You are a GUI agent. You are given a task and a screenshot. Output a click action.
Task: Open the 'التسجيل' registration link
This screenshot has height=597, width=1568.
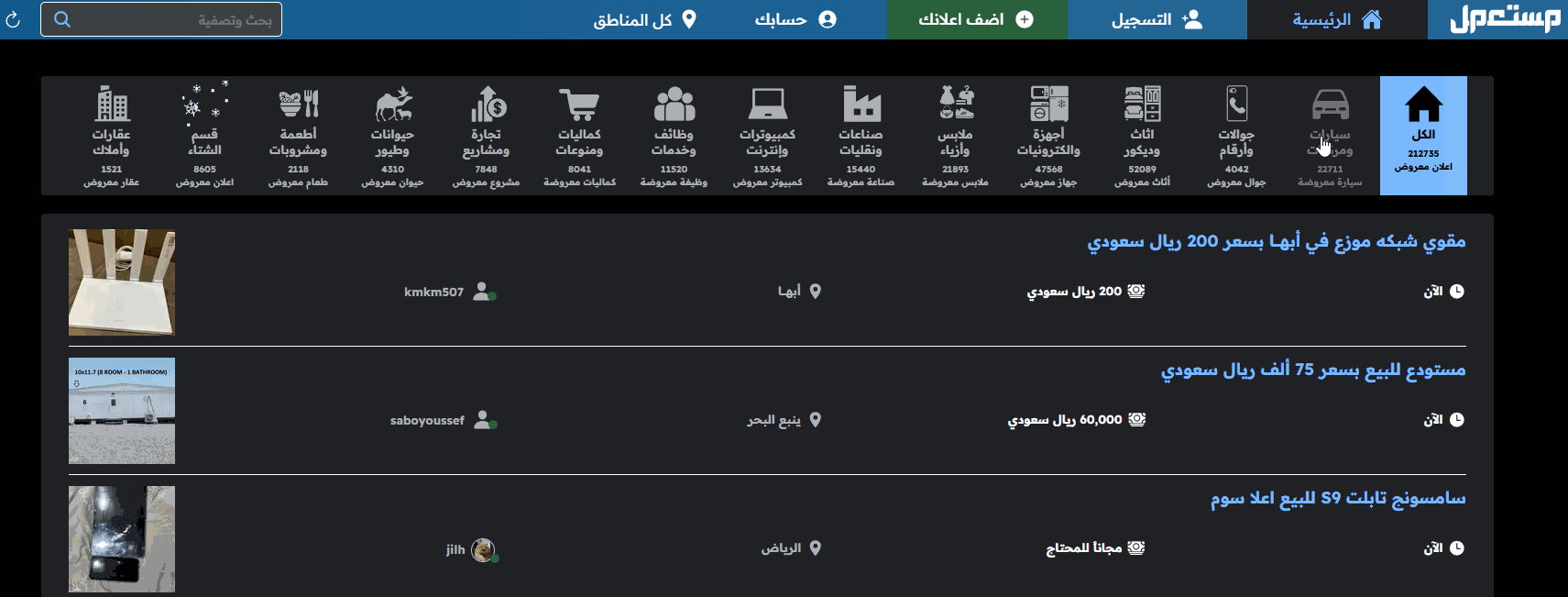click(x=1157, y=19)
